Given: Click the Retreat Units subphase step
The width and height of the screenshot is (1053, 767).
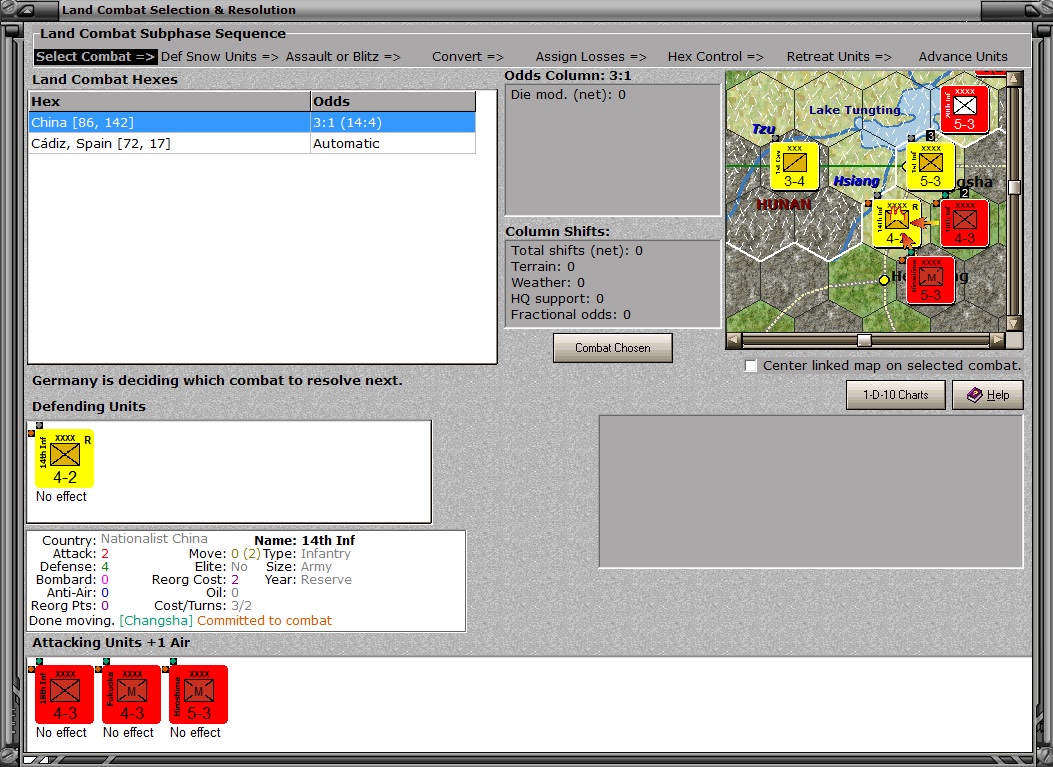Looking at the screenshot, I should [839, 56].
